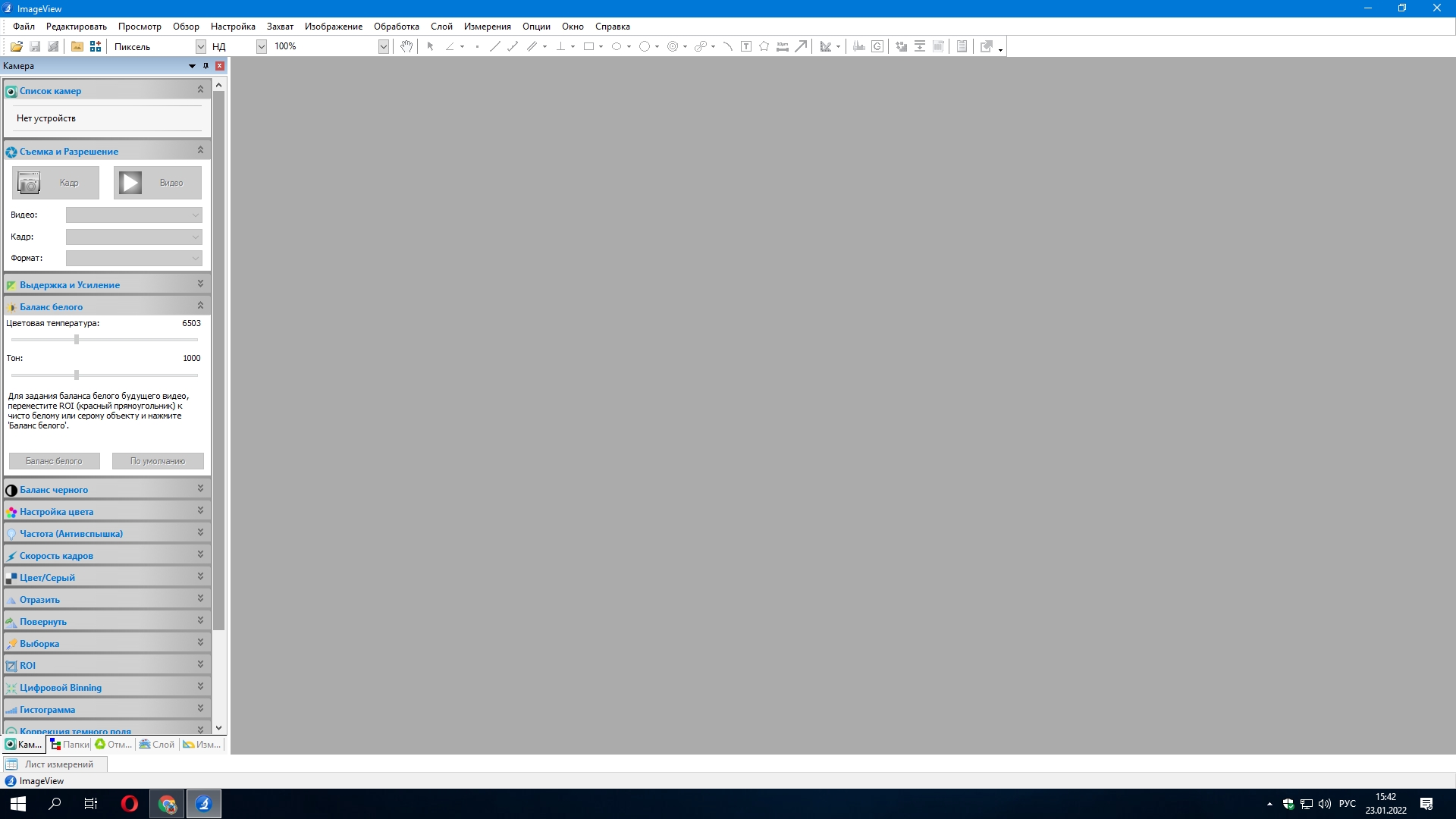Click the polygon measurement tool
Image resolution: width=1456 pixels, height=819 pixels.
coord(764,46)
